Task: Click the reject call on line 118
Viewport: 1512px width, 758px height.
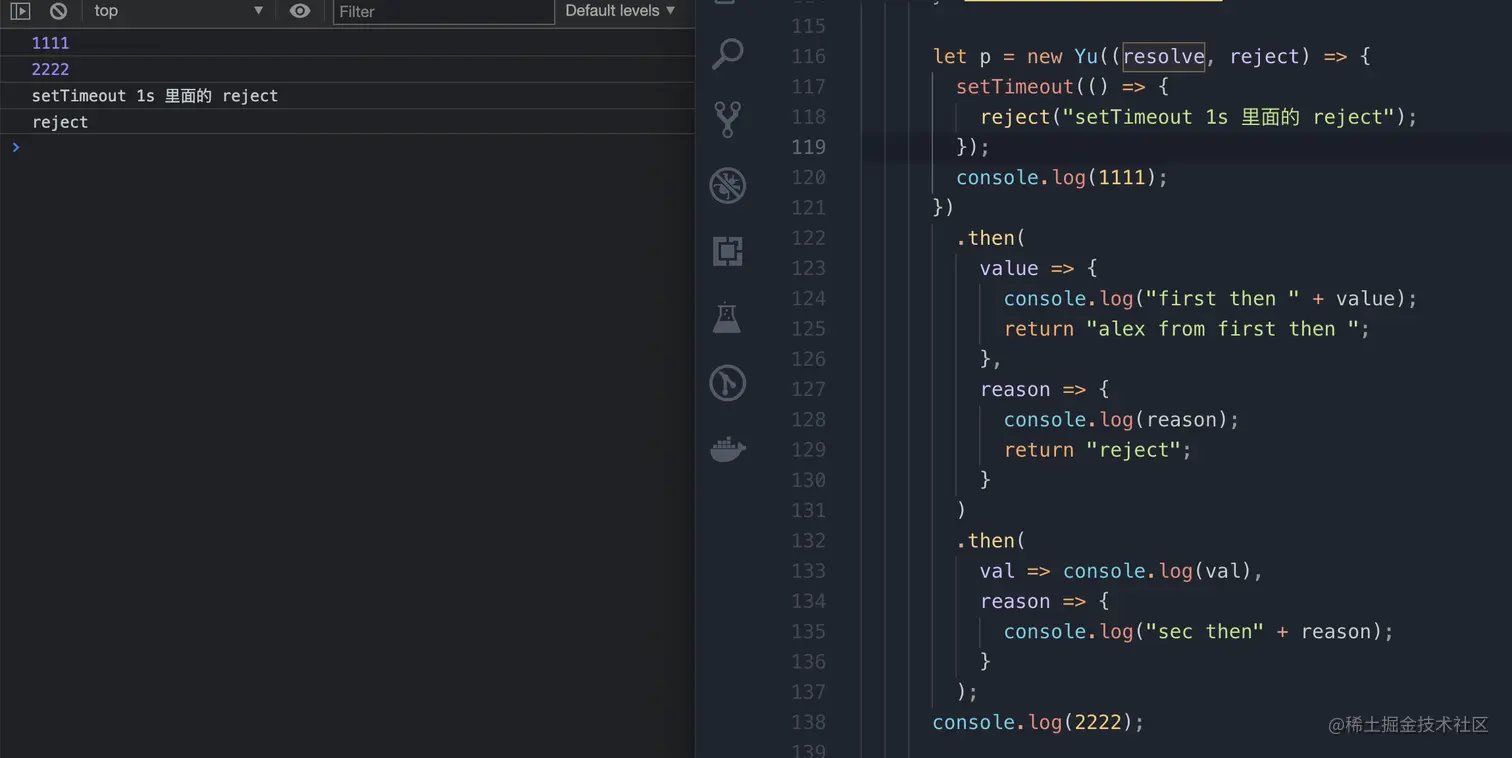Action: 1199,117
